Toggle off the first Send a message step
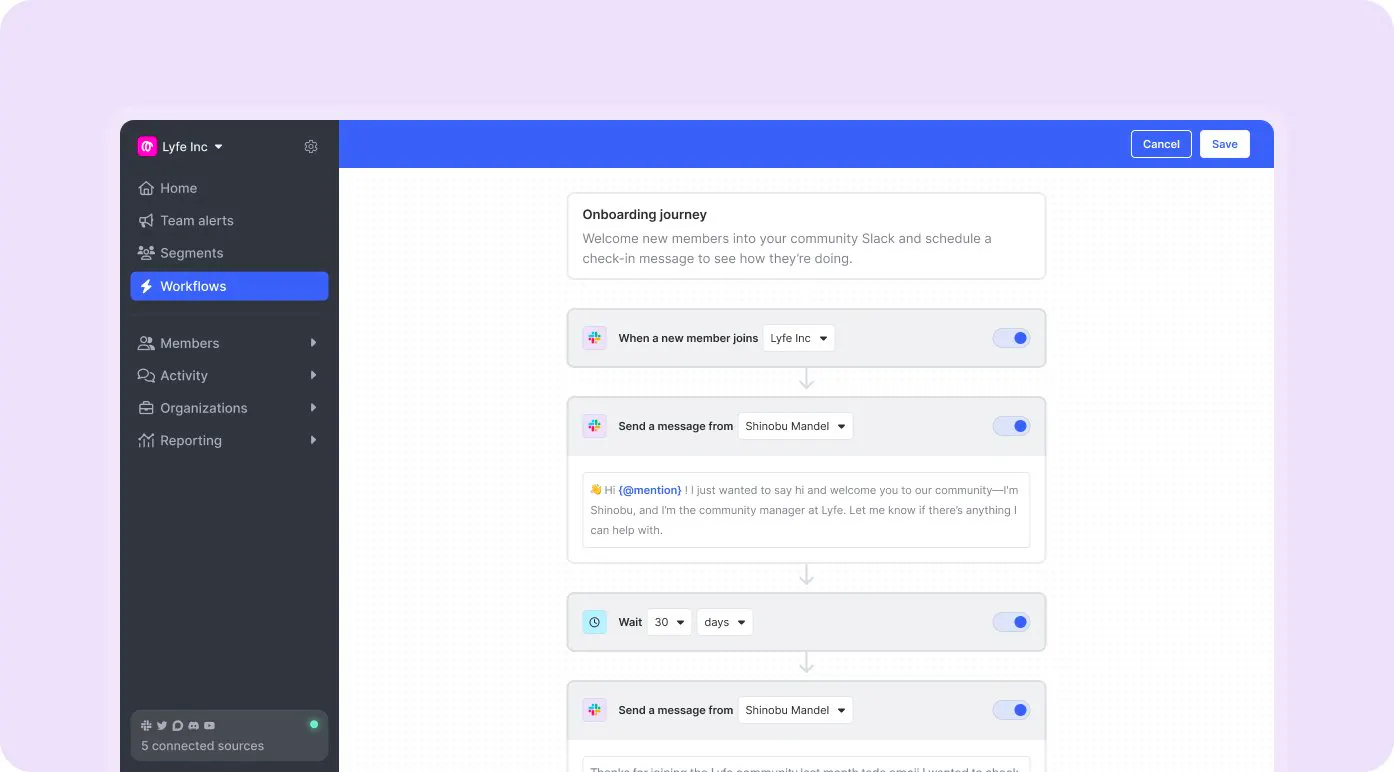The image size is (1394, 772). [x=1011, y=426]
